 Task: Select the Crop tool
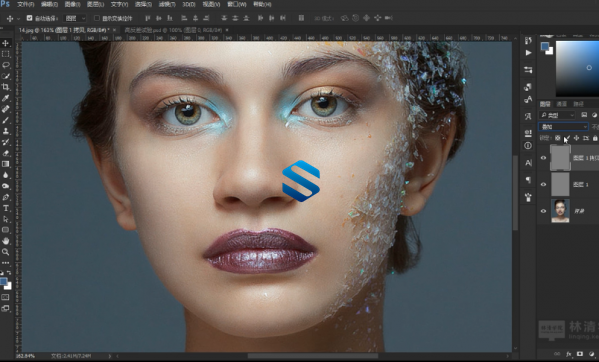(6, 87)
